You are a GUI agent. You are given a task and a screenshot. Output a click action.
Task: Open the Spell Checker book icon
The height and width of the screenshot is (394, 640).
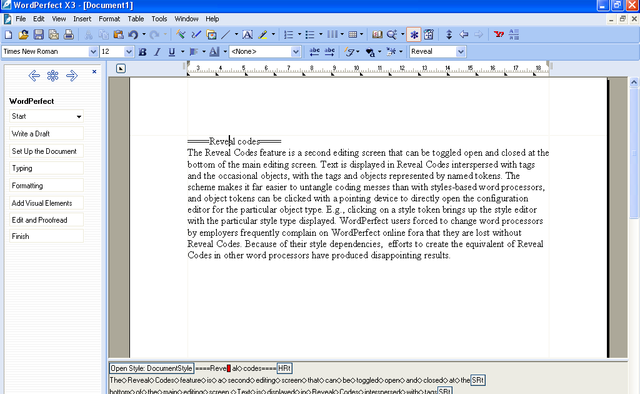point(378,35)
